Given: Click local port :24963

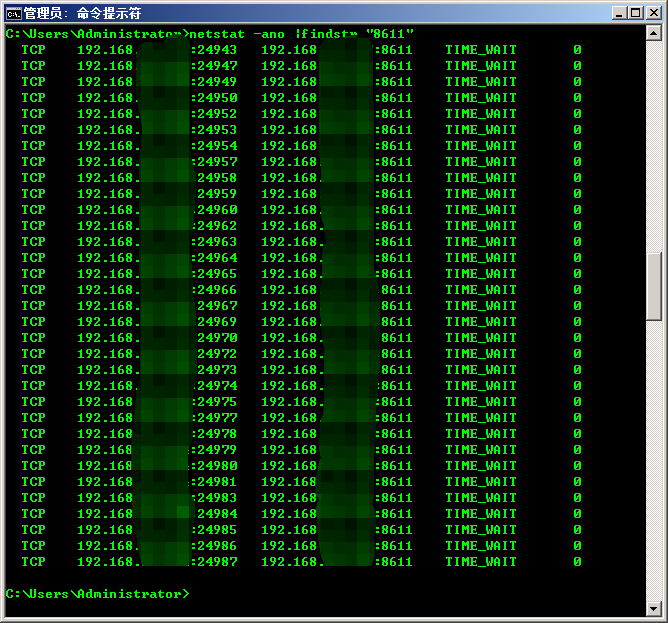Looking at the screenshot, I should coord(214,242).
